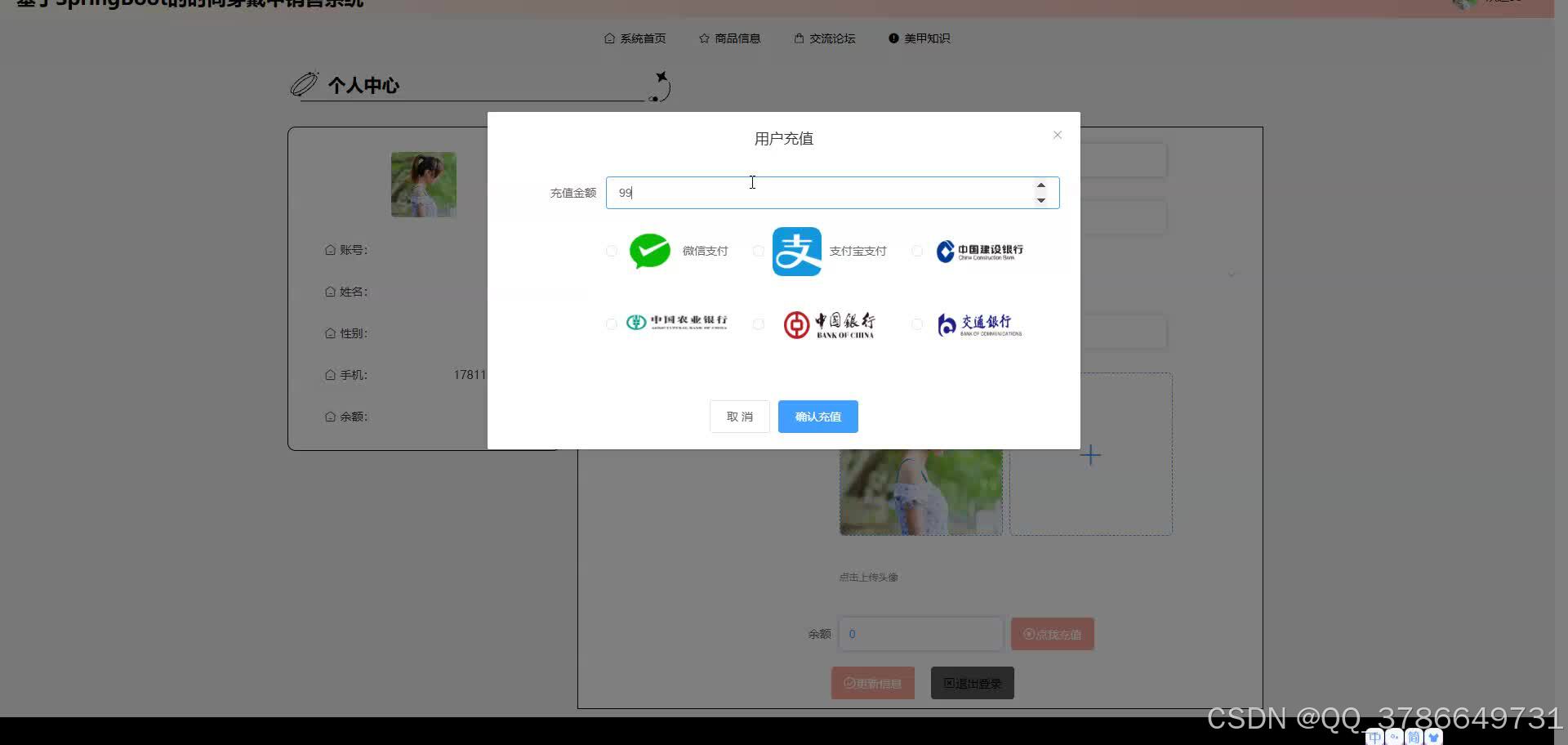
Task: Click the 退出登录 button
Action: tap(972, 683)
